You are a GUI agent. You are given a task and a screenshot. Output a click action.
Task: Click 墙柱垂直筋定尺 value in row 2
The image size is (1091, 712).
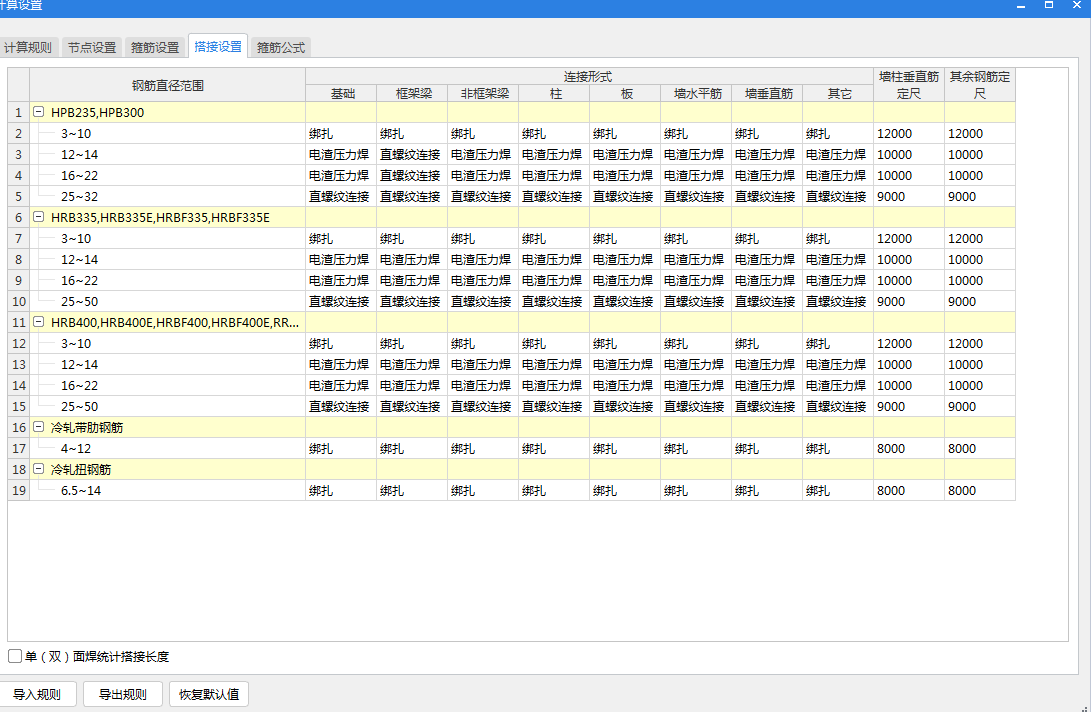pos(909,134)
